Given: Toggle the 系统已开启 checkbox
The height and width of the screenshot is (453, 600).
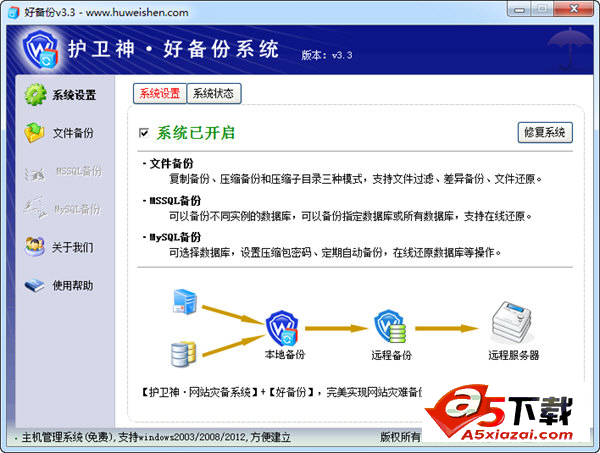Looking at the screenshot, I should tap(144, 133).
